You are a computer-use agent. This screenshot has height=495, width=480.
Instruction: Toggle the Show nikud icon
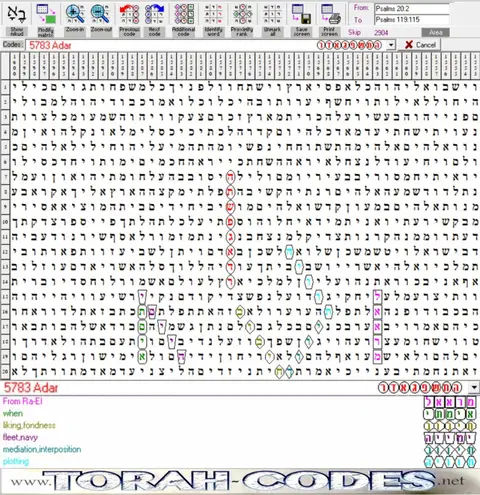[16, 14]
